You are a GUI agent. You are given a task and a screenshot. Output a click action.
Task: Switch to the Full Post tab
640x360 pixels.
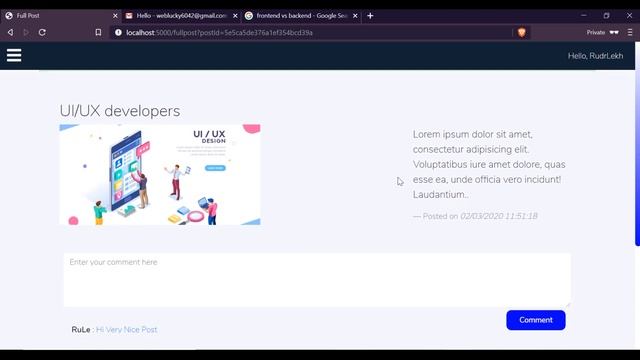click(60, 16)
